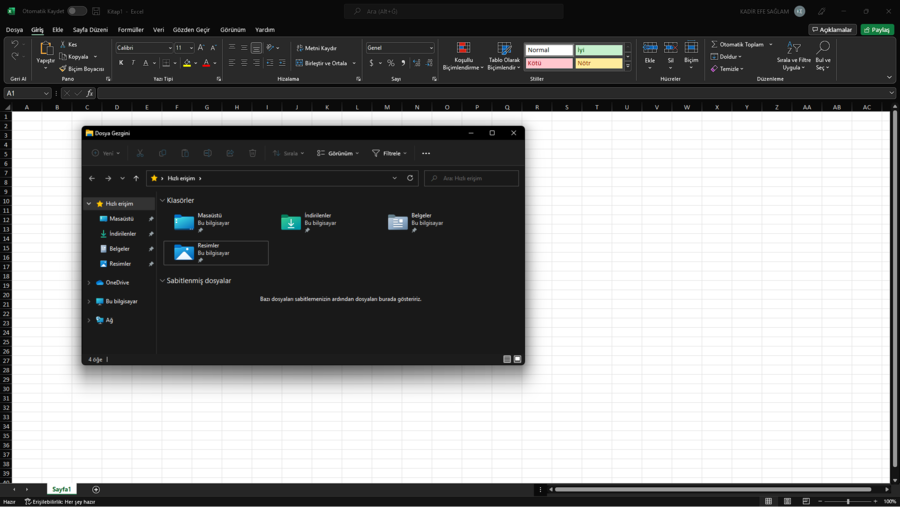Click the Metni Kaydır wrap text button

coord(317,48)
